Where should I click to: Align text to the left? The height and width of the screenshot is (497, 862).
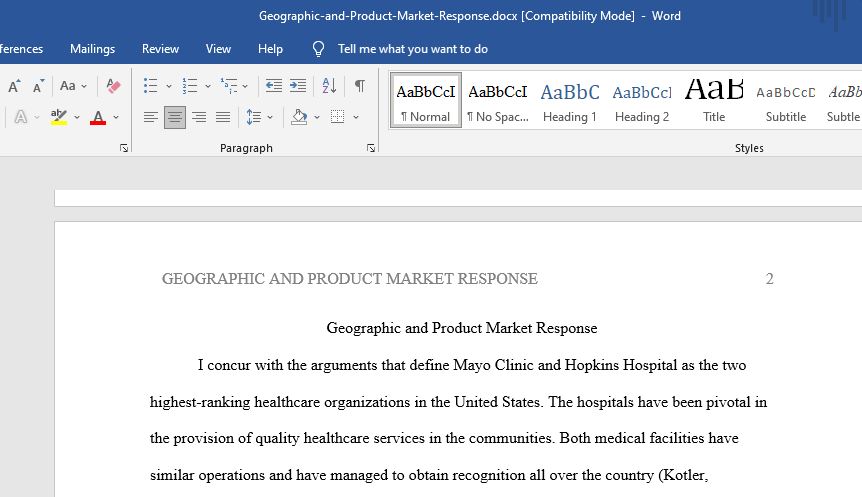(x=150, y=117)
